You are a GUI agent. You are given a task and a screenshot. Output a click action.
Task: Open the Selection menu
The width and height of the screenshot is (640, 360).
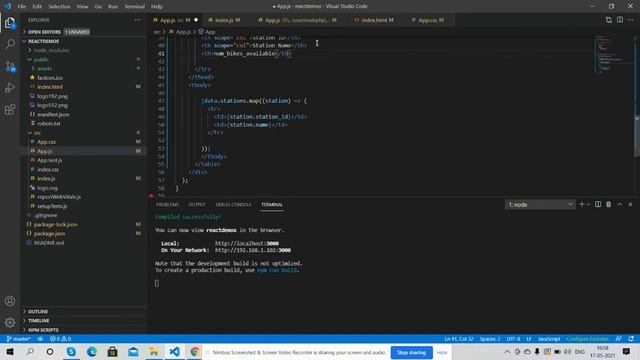click(x=59, y=7)
